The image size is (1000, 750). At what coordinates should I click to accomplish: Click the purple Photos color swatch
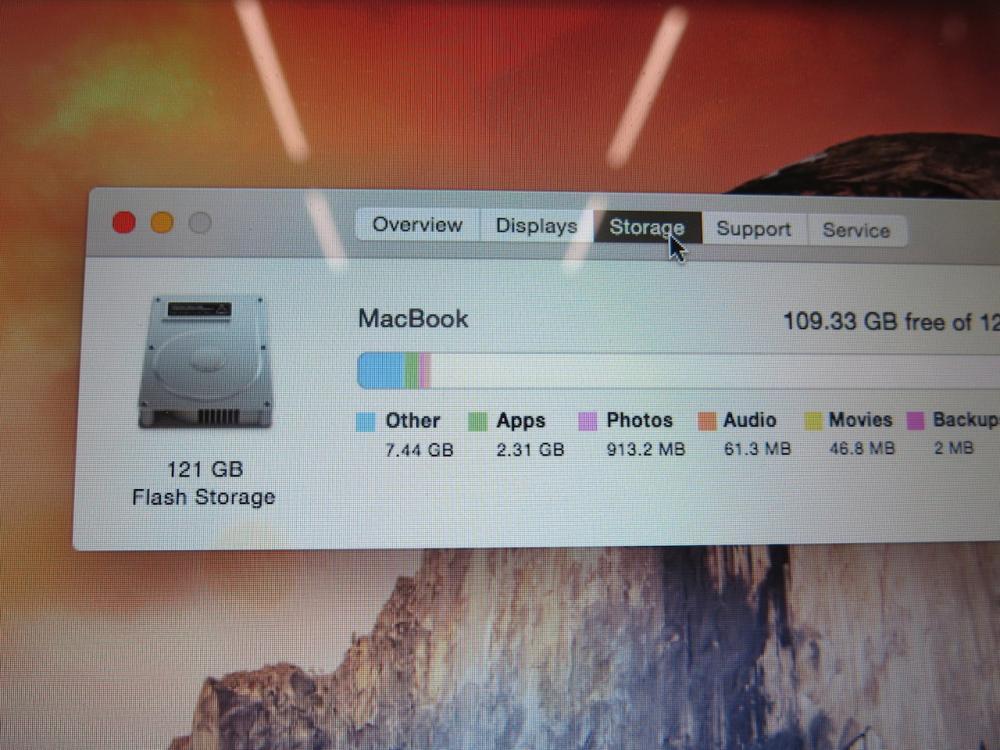pos(587,421)
